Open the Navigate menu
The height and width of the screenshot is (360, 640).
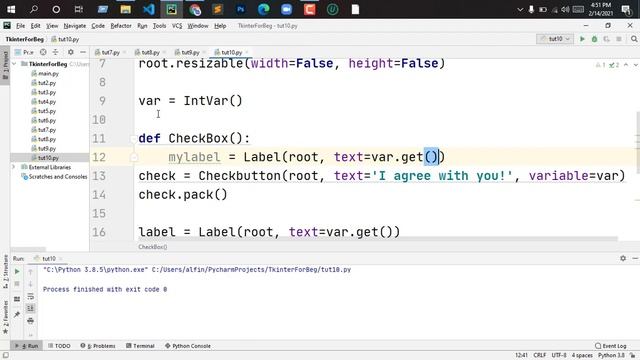(75, 26)
